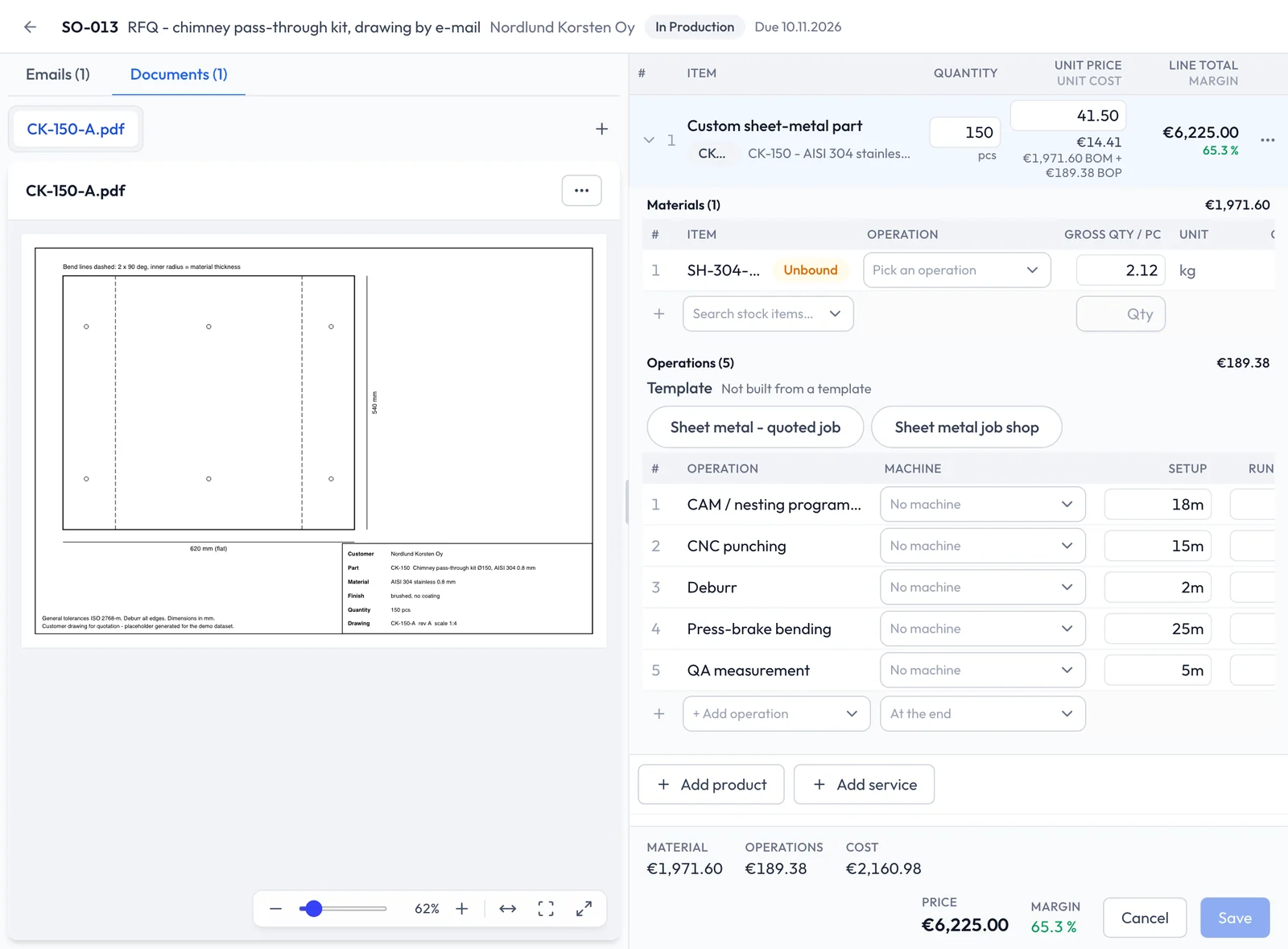This screenshot has width=1288, height=949.
Task: Zoom out the PDF viewer
Action: coord(275,909)
